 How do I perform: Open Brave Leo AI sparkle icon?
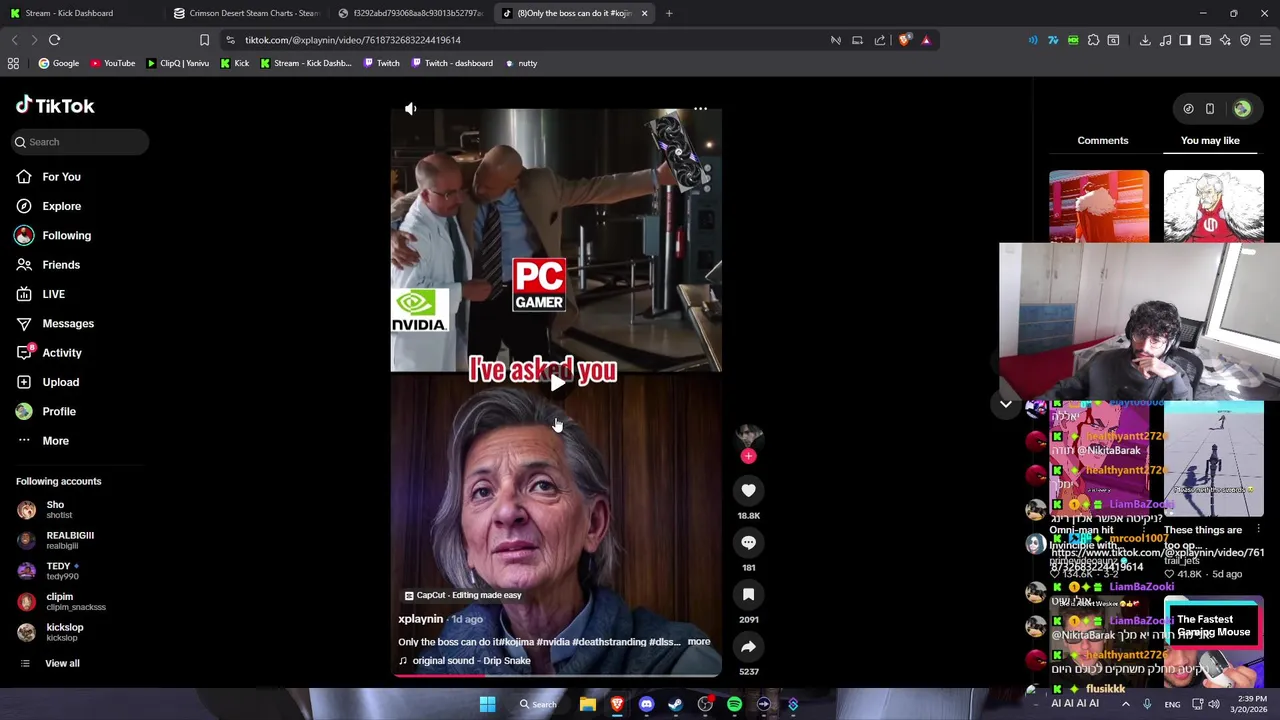point(1225,40)
